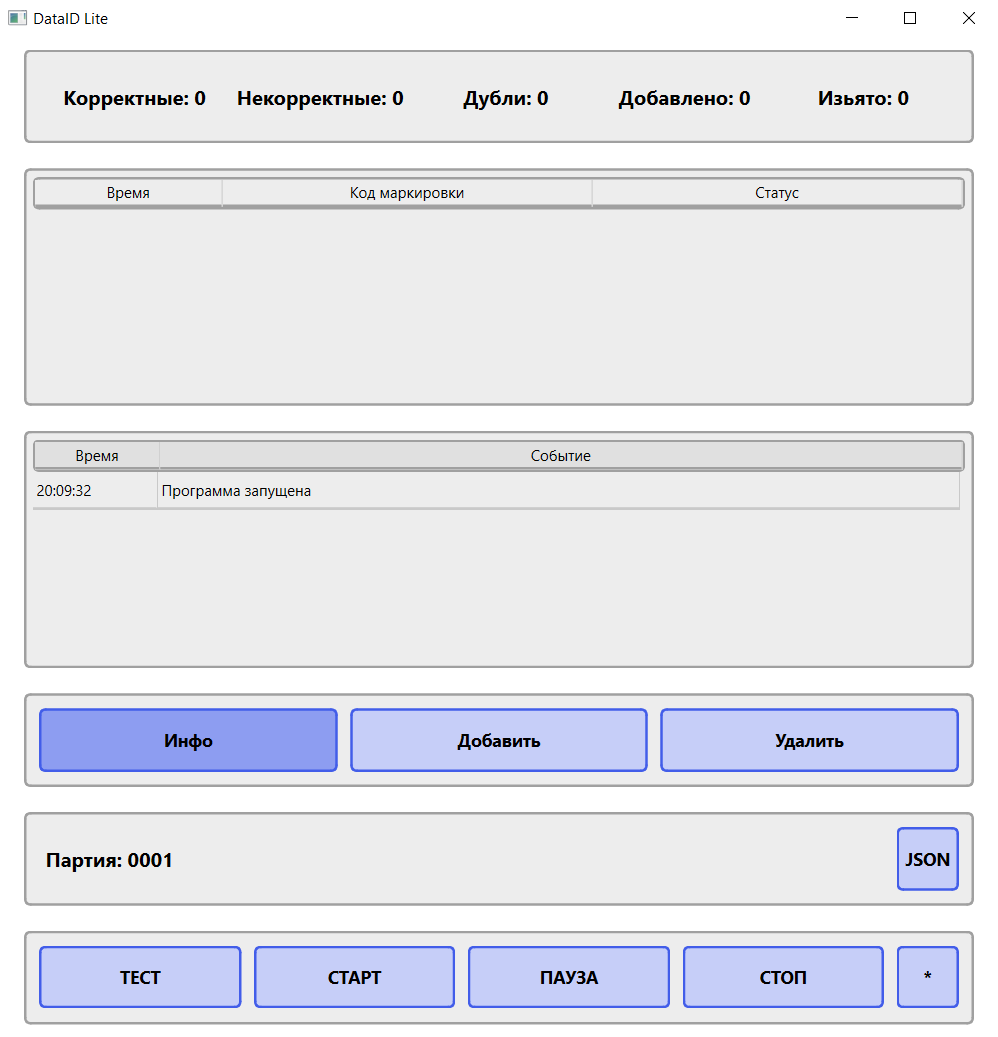Click the Событие column header
This screenshot has height=1037, width=998.
[x=561, y=455]
